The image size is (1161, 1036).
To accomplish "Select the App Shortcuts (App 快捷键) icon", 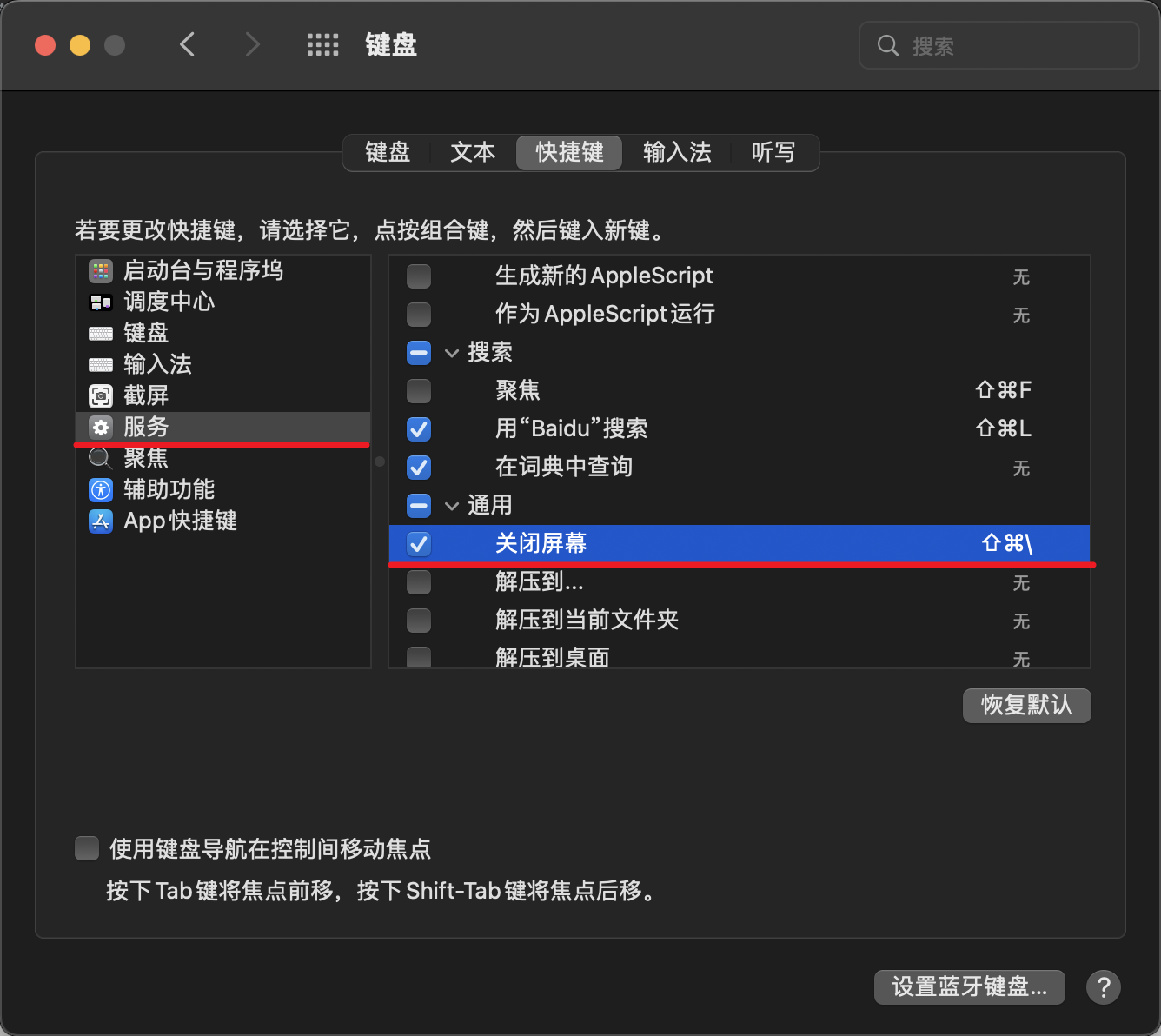I will (101, 521).
